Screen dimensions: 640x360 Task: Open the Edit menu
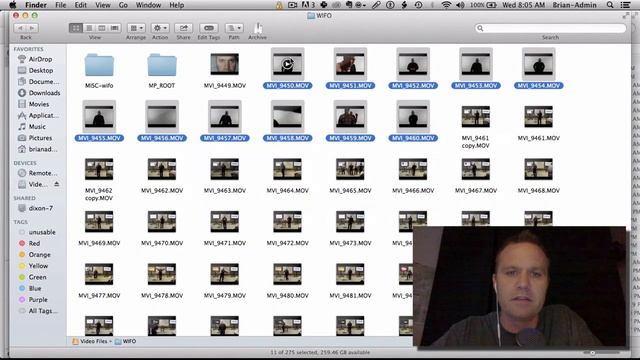point(80,5)
